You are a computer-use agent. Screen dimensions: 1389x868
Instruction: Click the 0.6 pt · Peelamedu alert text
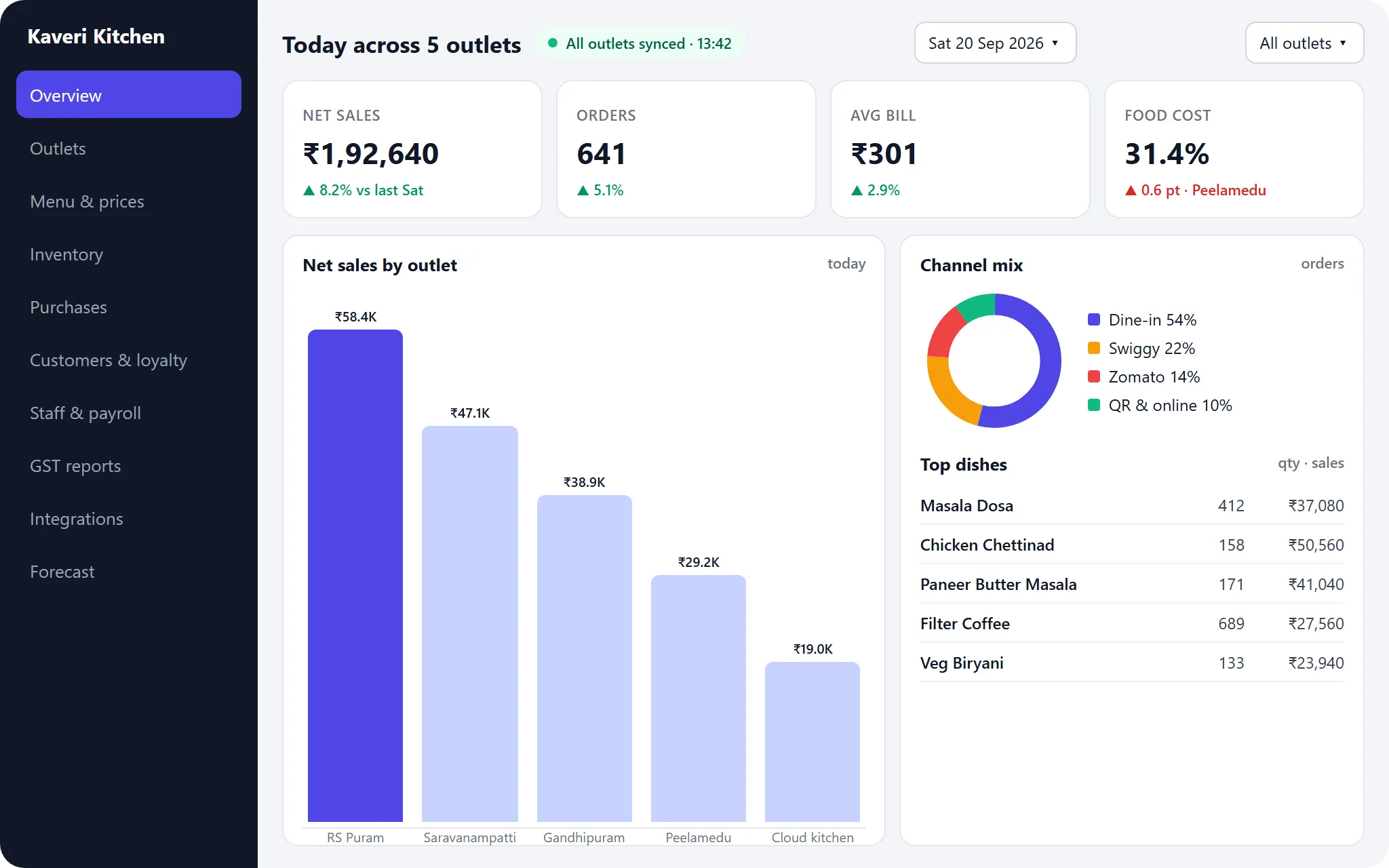tap(1203, 191)
